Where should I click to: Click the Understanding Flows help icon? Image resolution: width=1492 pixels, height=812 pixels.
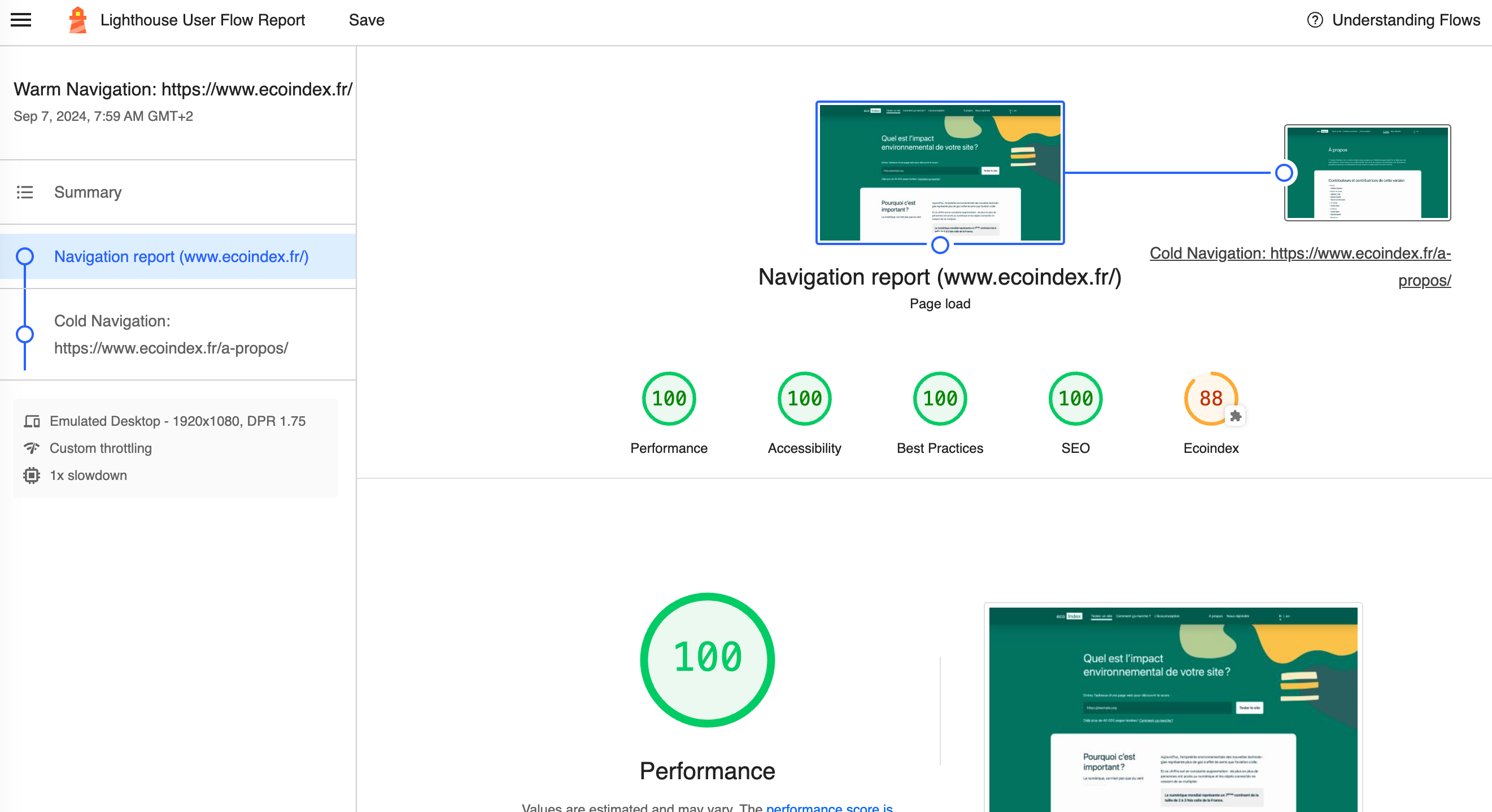[x=1315, y=20]
